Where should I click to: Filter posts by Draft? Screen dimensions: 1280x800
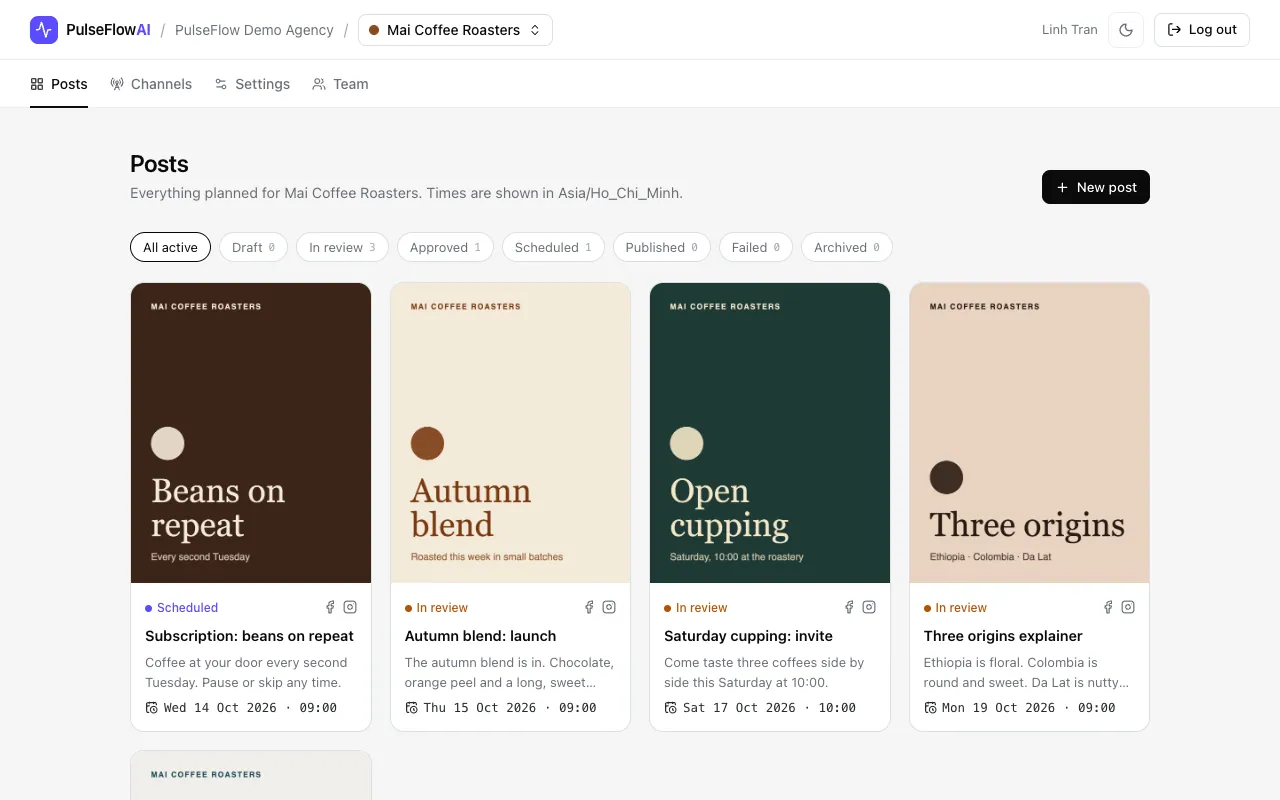pyautogui.click(x=253, y=247)
